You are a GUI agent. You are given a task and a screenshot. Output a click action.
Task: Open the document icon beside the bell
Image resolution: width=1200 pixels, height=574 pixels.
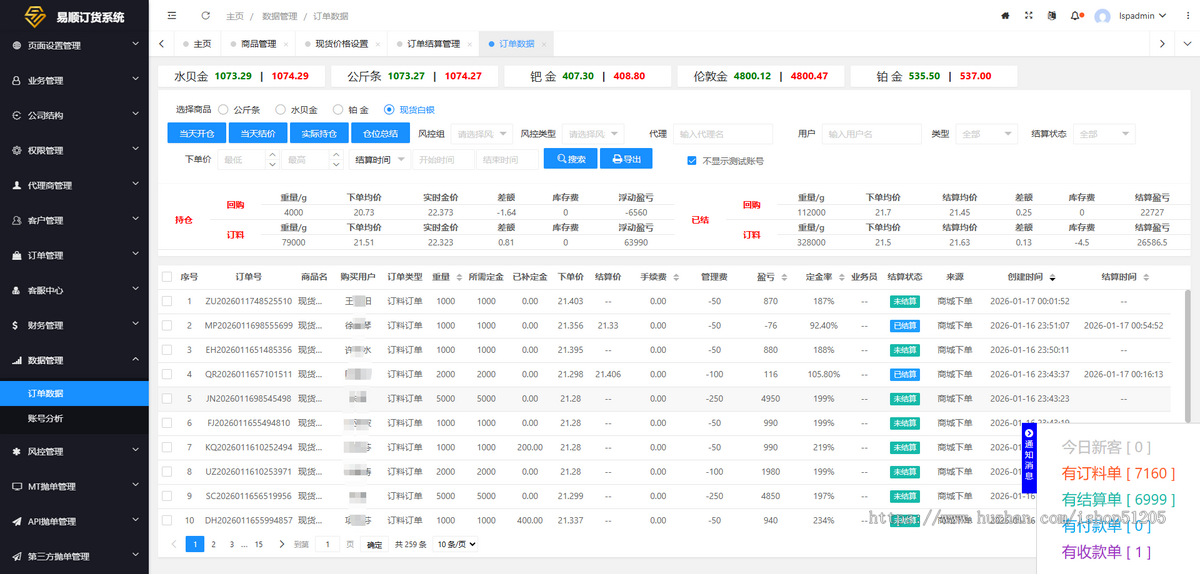coord(1052,16)
